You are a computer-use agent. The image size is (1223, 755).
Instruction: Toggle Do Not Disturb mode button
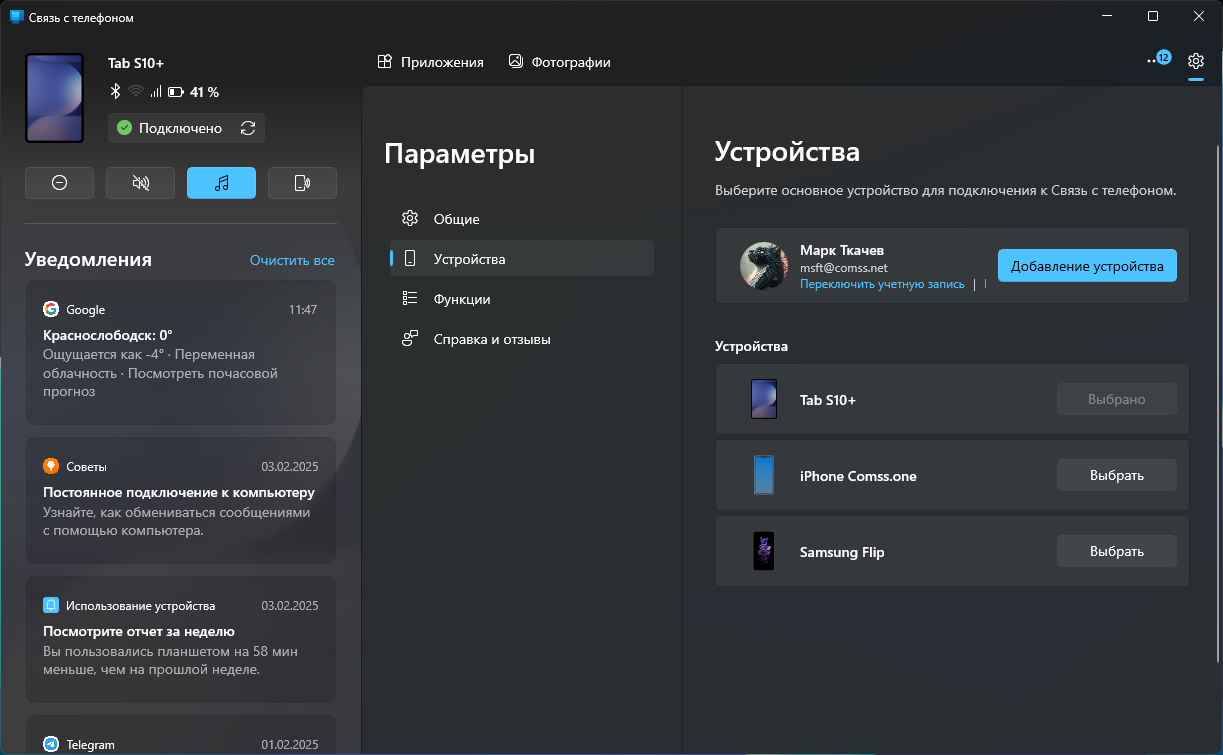click(59, 183)
